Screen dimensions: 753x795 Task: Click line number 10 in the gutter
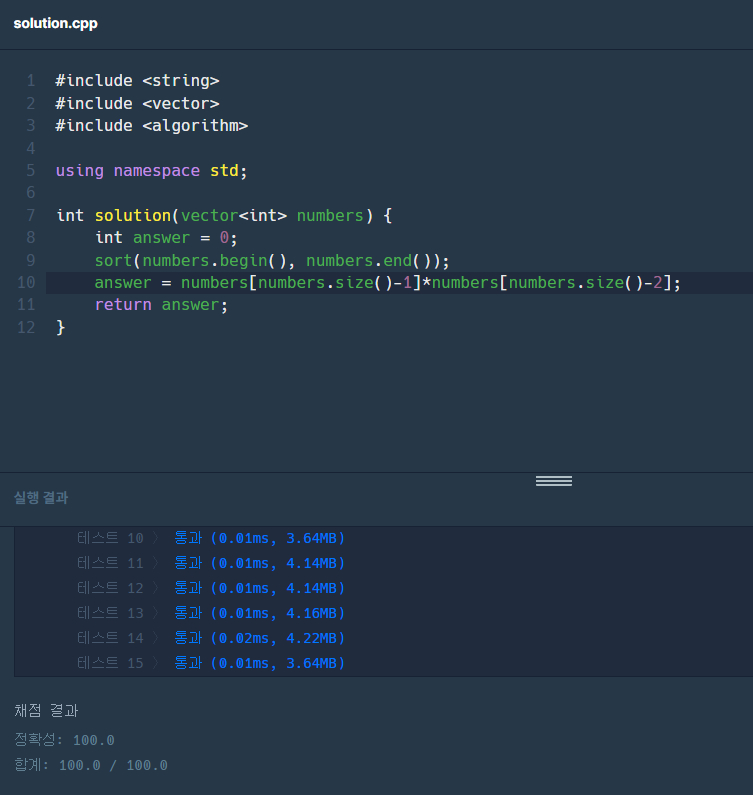pyautogui.click(x=26, y=282)
